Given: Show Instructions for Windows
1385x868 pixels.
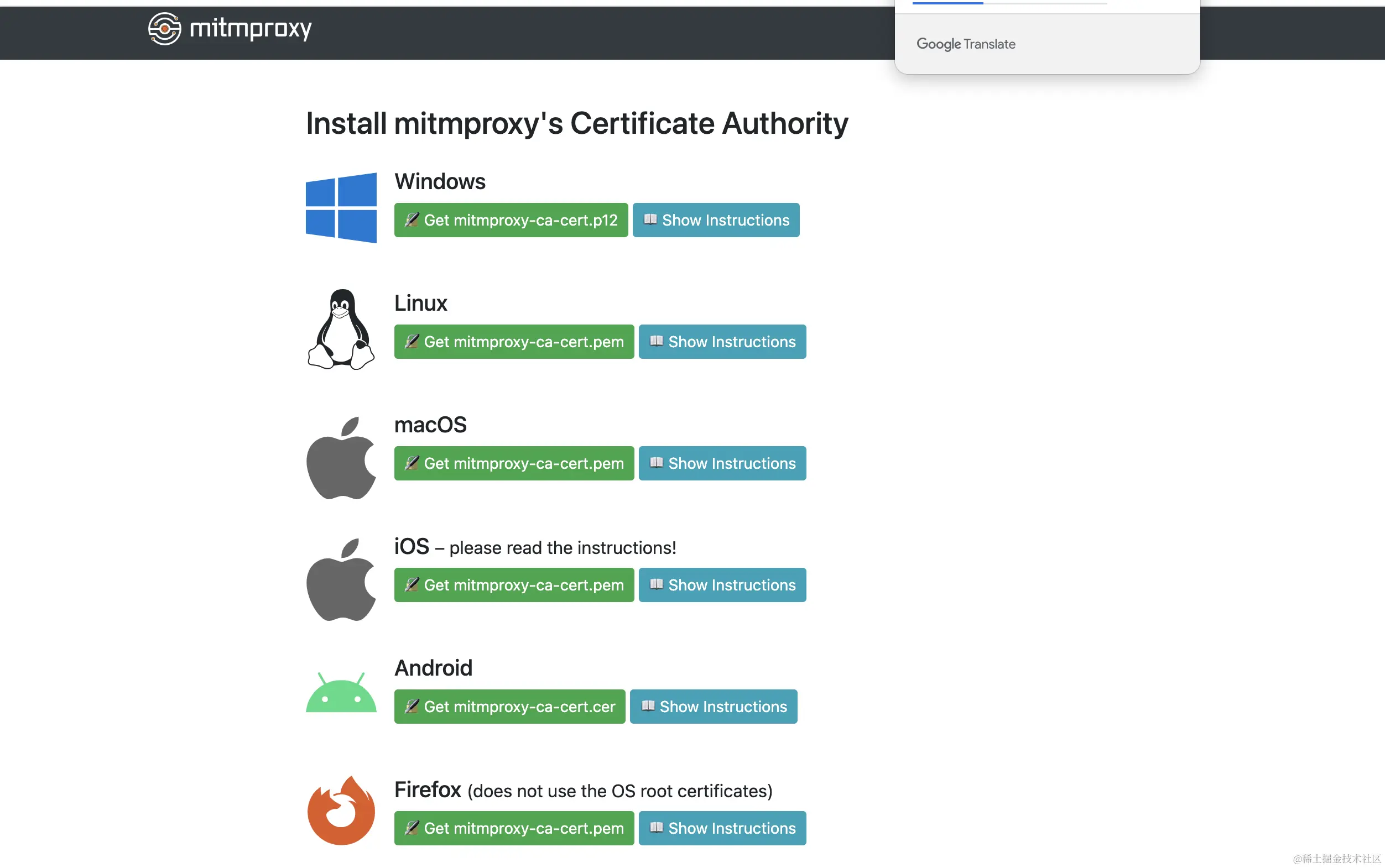Looking at the screenshot, I should point(716,220).
